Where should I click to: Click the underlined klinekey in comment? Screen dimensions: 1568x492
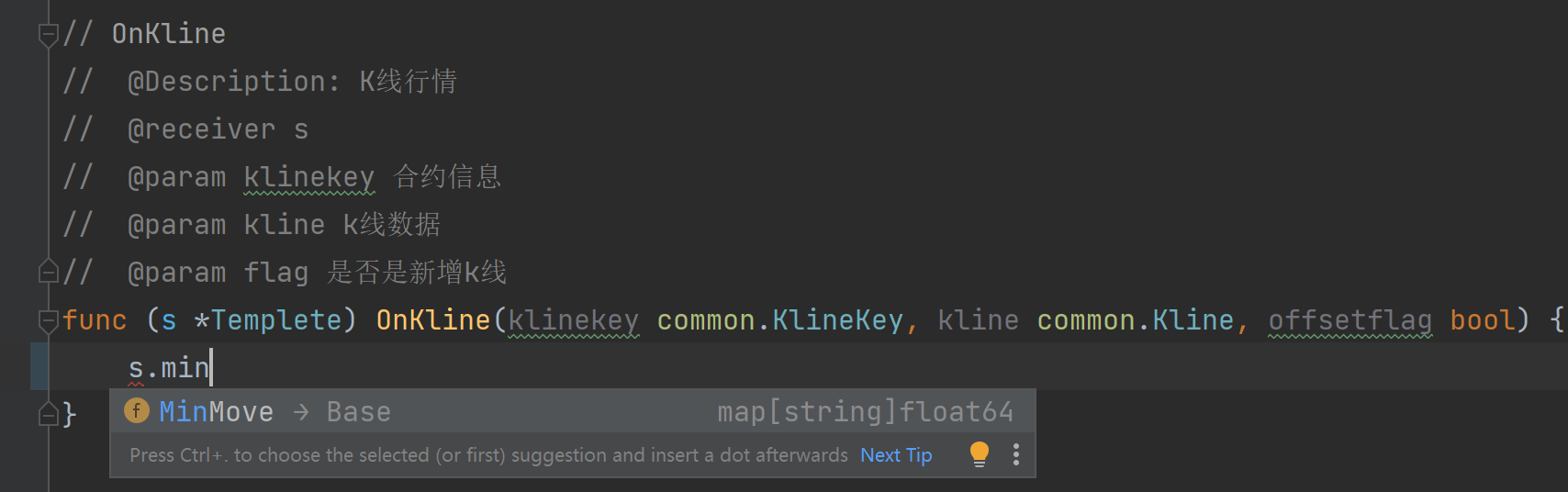click(x=308, y=177)
